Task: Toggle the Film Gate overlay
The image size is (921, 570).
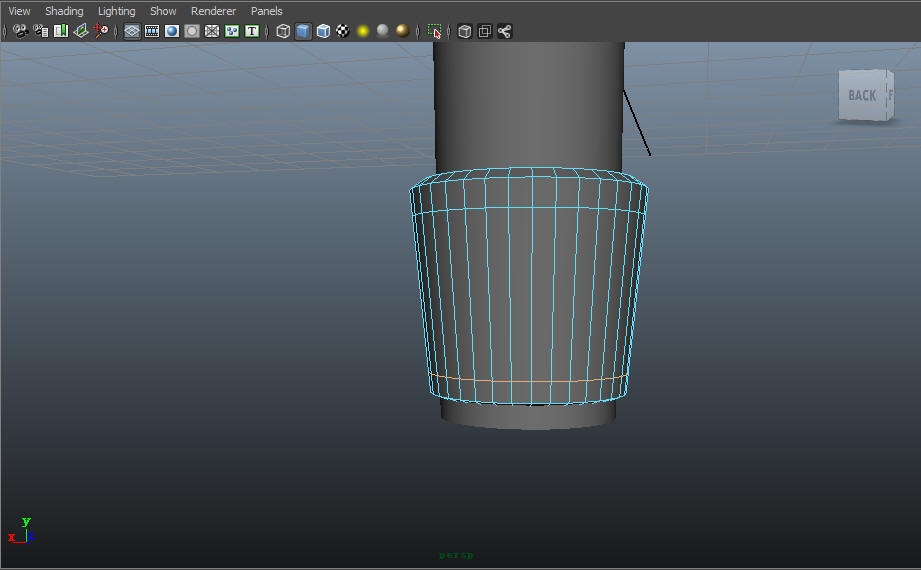Action: click(152, 31)
